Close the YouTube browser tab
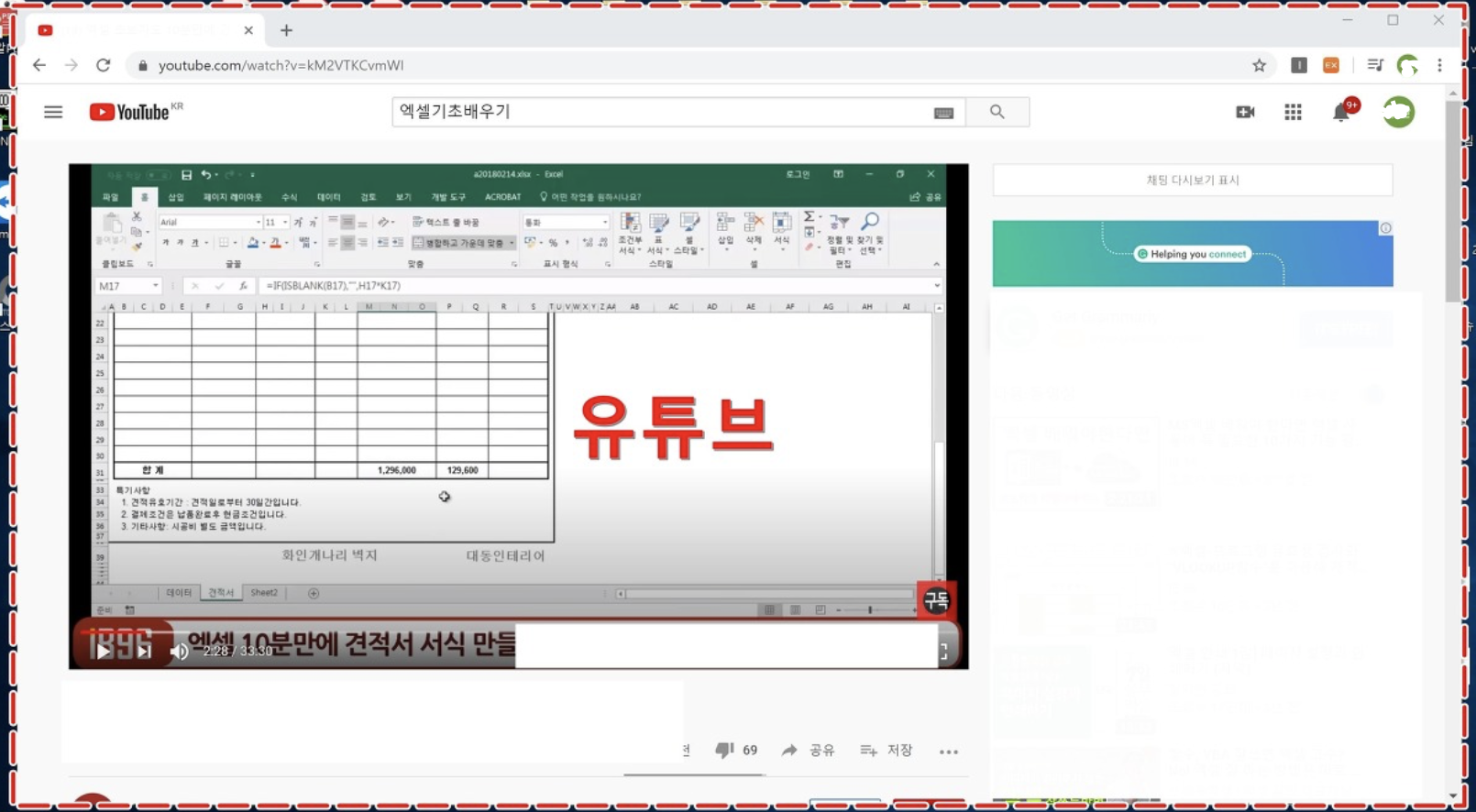Screen dimensions: 1476x812 pyautogui.click(x=248, y=30)
